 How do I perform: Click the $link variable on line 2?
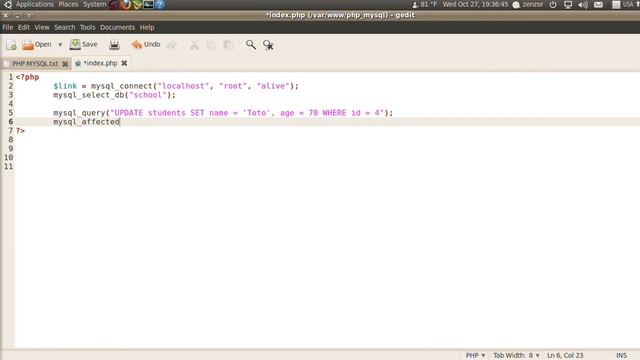coord(65,86)
